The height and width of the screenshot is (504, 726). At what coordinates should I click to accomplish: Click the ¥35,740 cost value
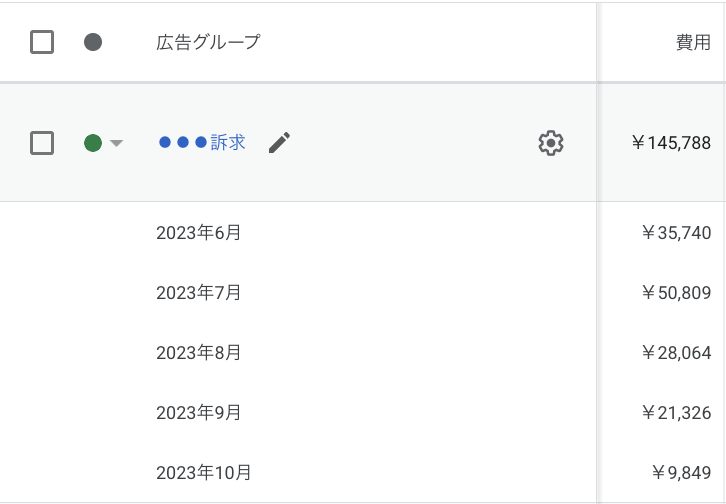pos(676,233)
